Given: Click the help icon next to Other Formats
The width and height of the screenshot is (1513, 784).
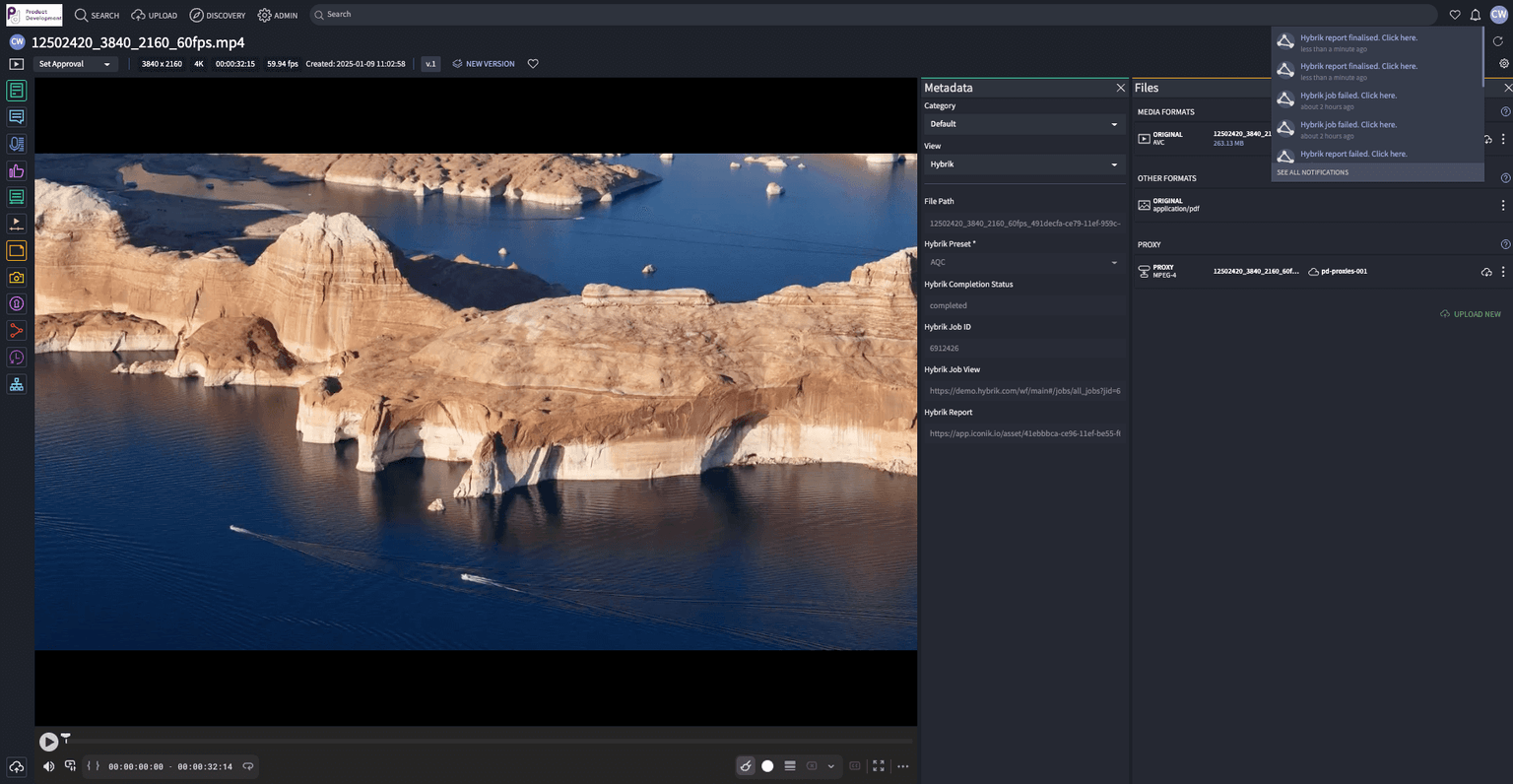Looking at the screenshot, I should pyautogui.click(x=1505, y=178).
